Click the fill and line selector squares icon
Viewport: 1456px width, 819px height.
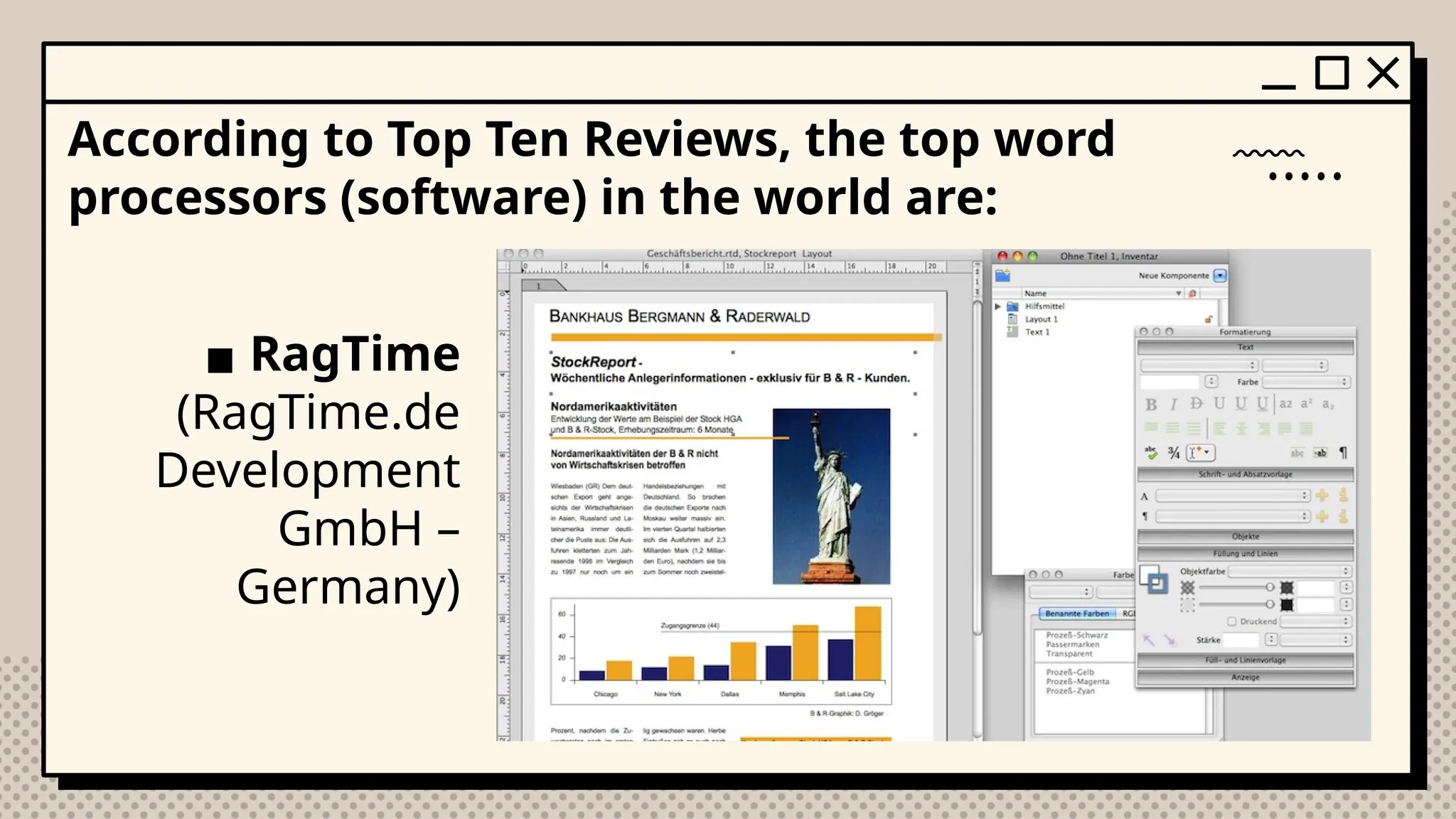(x=1155, y=579)
